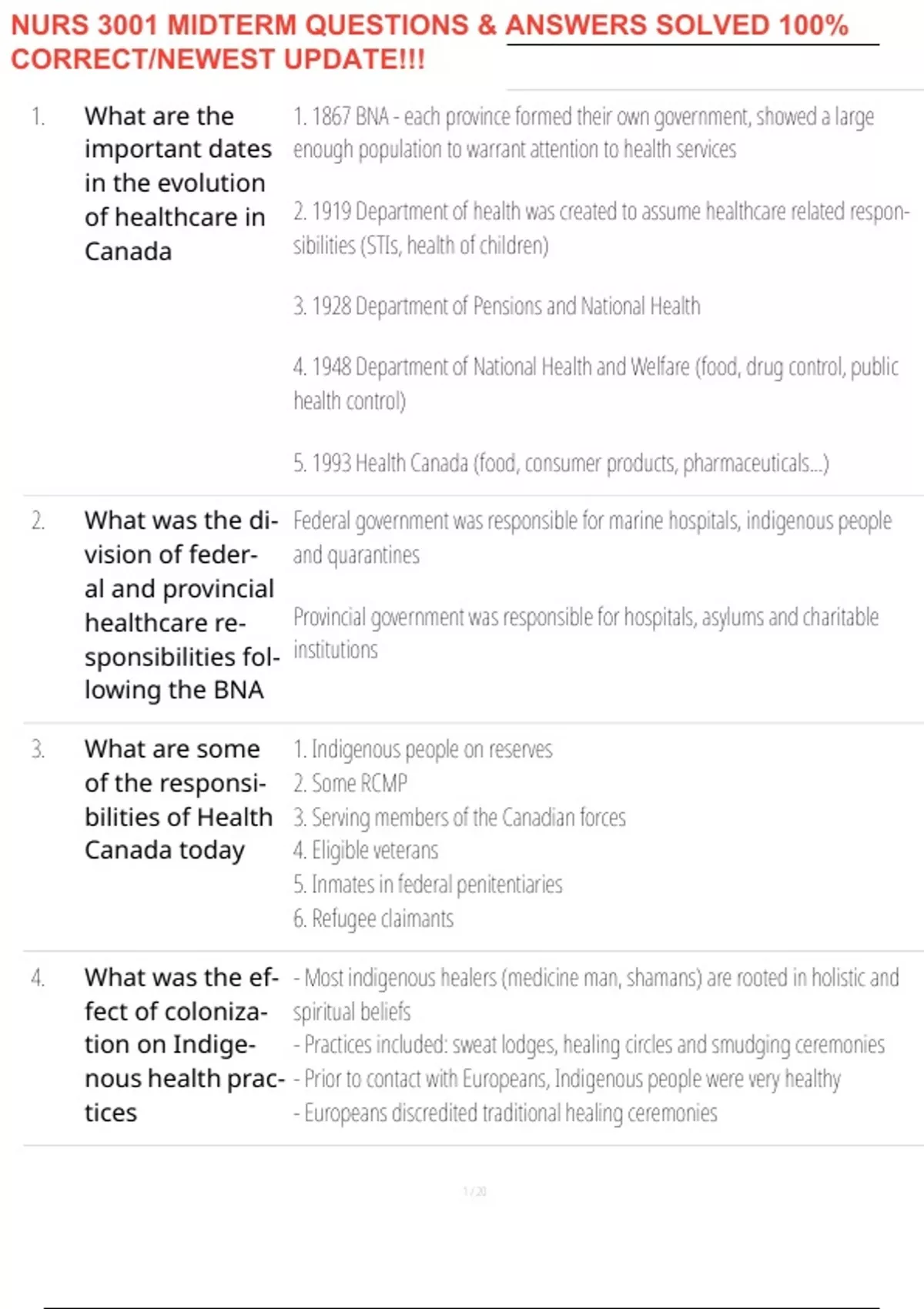Click Inmates in federal penitentiaries item
Screen dimensions: 924x1309
(428, 885)
